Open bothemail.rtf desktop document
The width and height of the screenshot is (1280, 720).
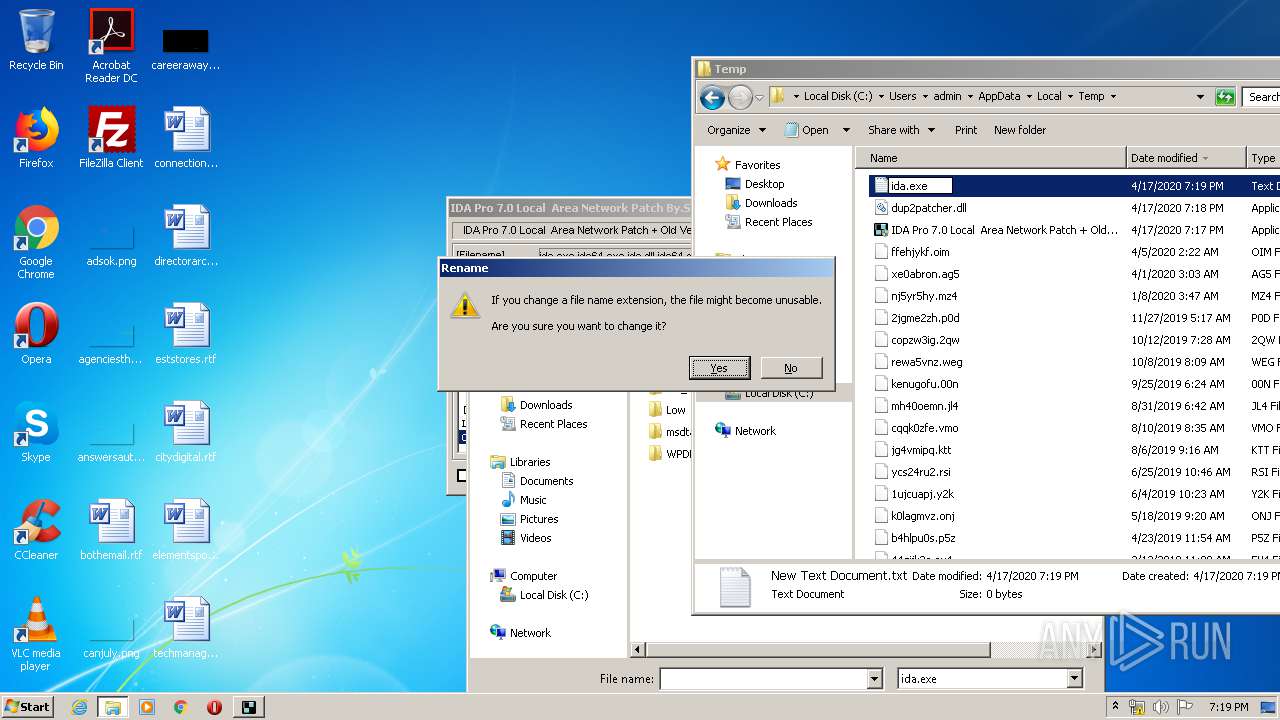pyautogui.click(x=111, y=530)
